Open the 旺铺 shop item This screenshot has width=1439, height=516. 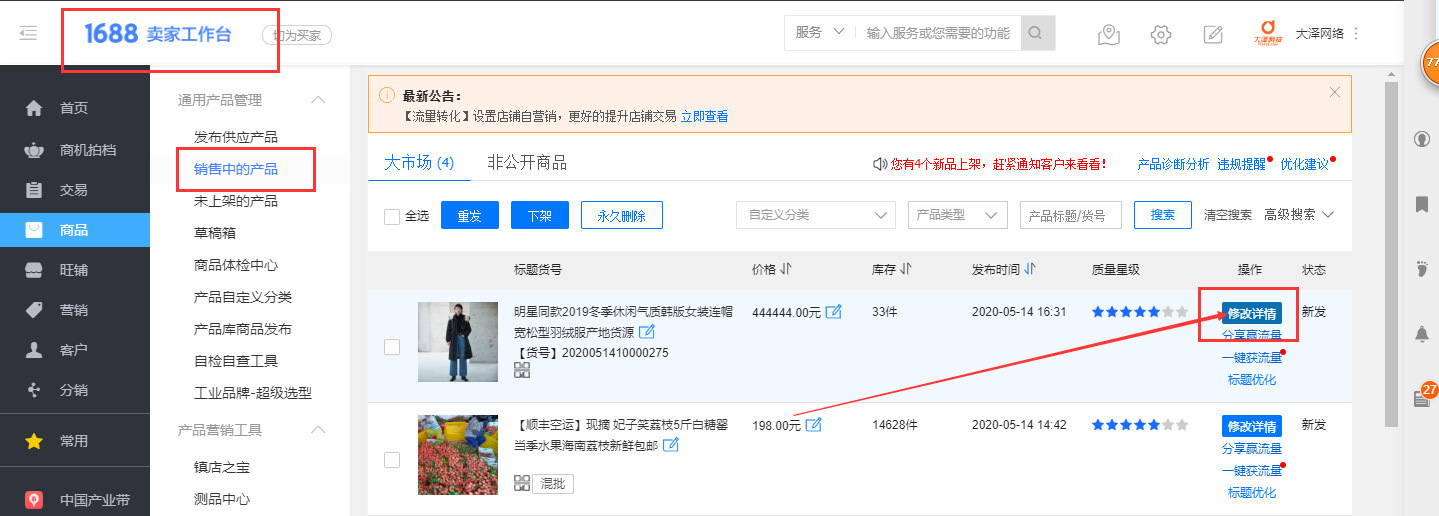[x=75, y=270]
